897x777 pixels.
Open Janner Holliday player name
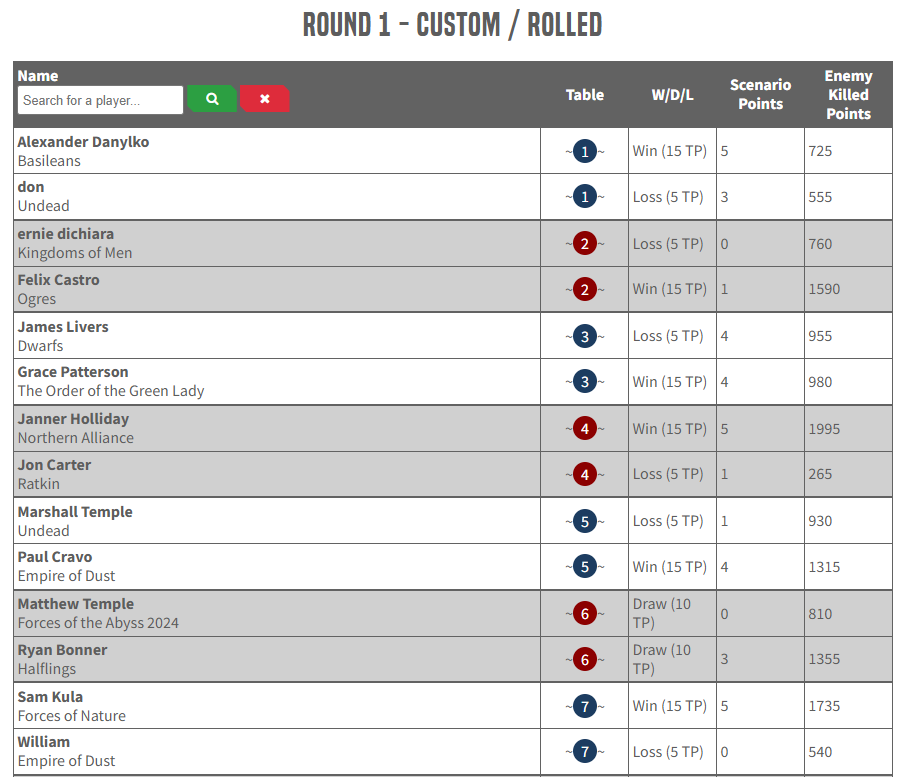click(73, 419)
